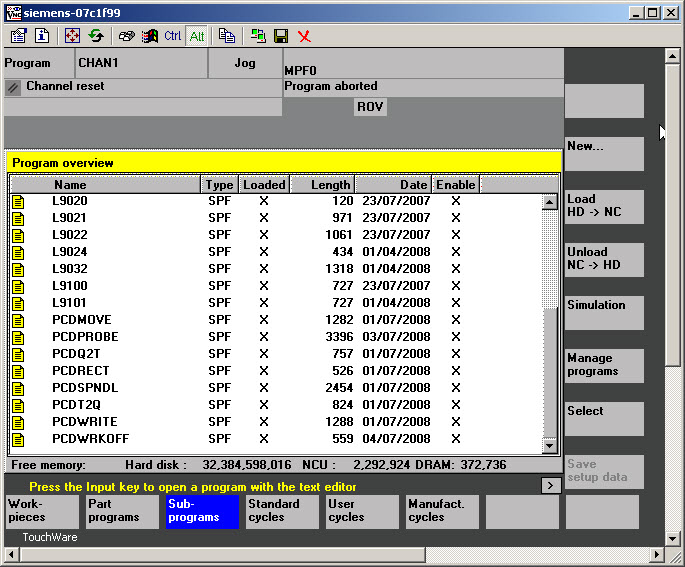Open the Standard cycles tab
Screen dimensions: 685x567
[282, 511]
